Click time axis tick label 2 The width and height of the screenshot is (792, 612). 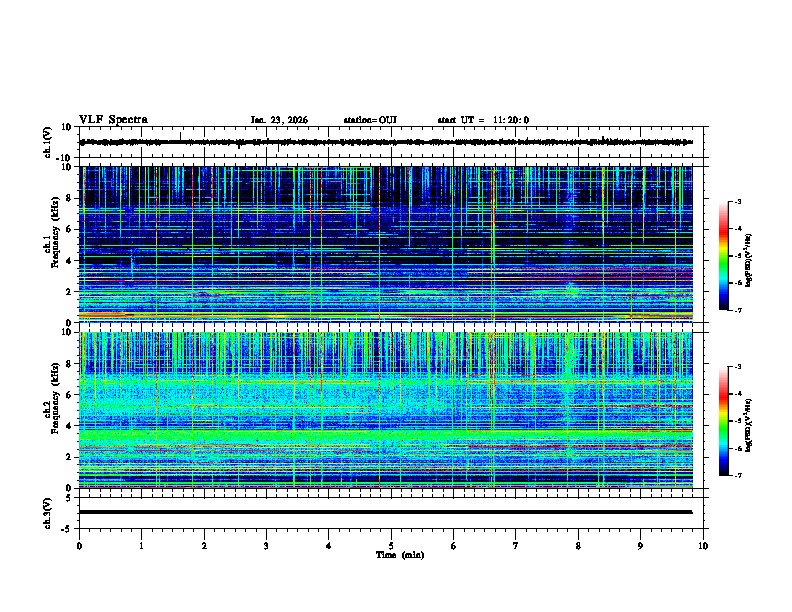[204, 546]
